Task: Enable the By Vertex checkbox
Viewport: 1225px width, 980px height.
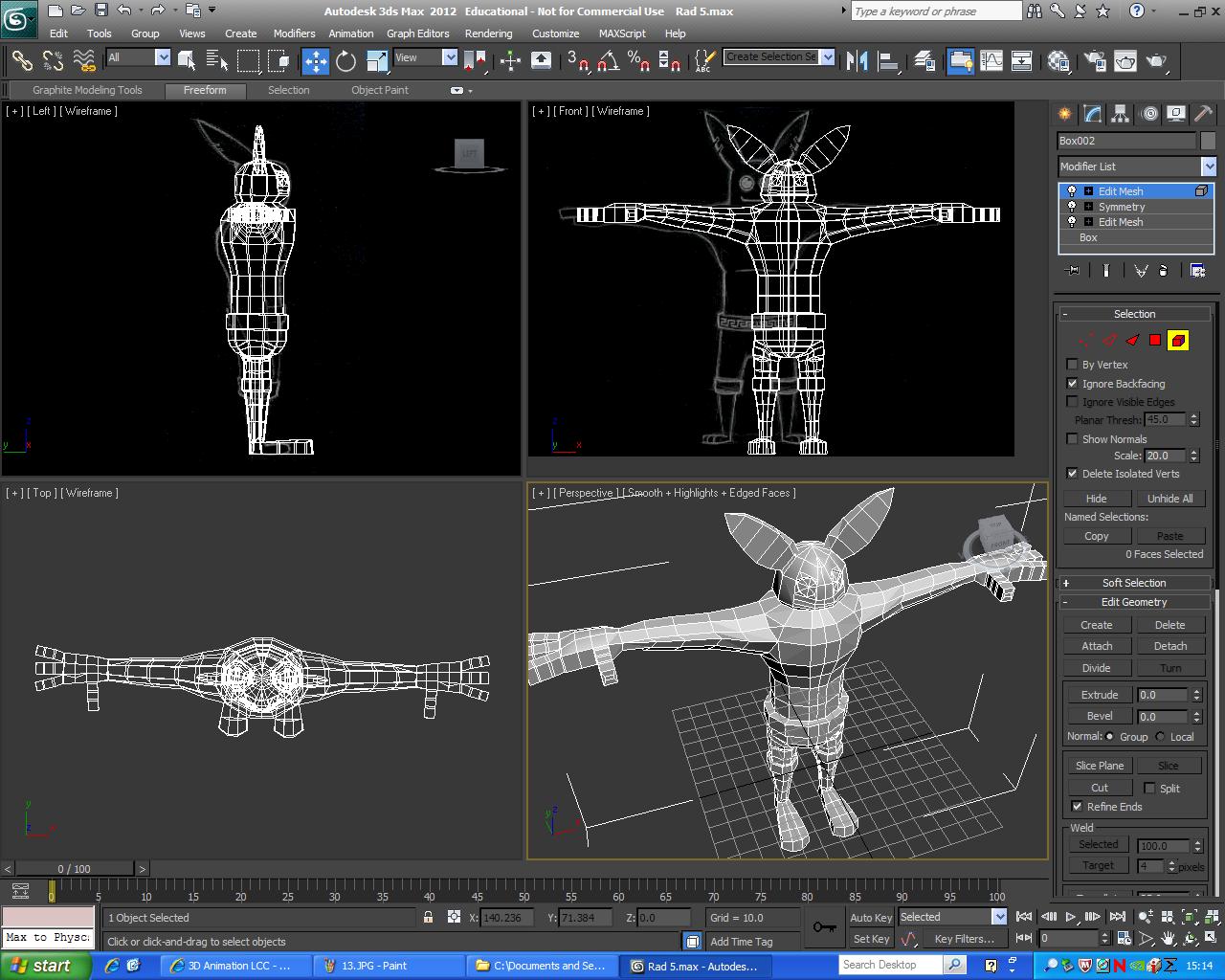Action: point(1072,365)
